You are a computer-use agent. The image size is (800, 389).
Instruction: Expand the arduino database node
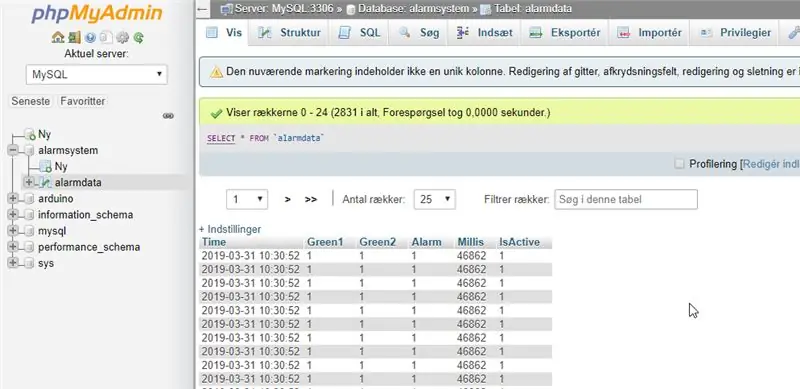coord(13,199)
